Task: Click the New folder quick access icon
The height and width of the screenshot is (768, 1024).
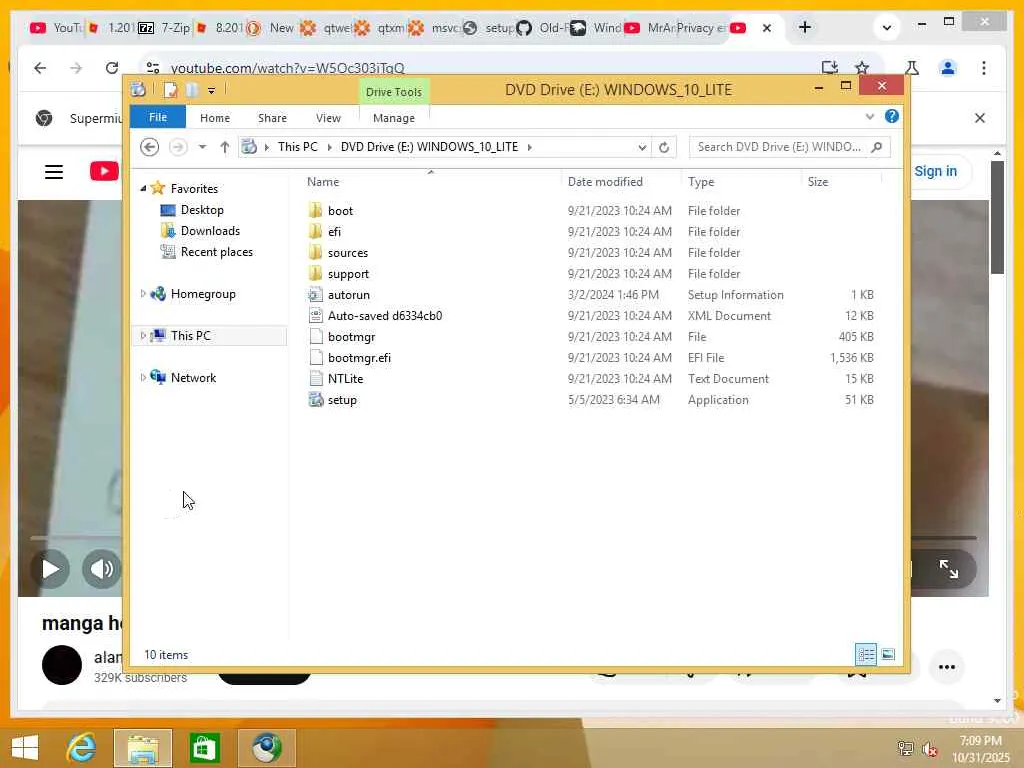Action: pyautogui.click(x=192, y=89)
